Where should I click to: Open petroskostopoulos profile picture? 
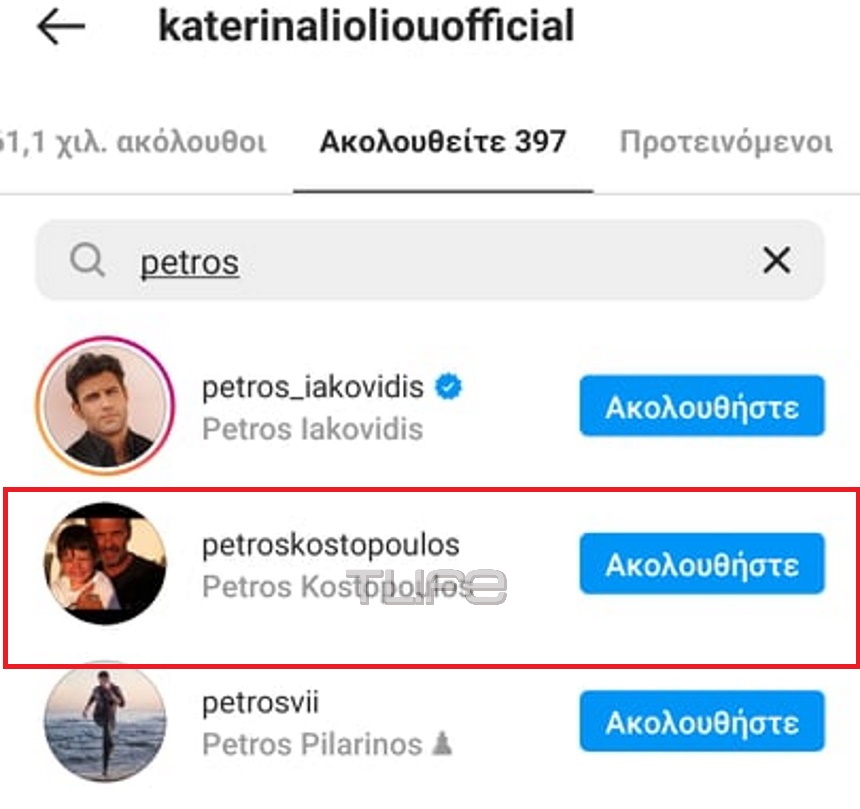(105, 564)
